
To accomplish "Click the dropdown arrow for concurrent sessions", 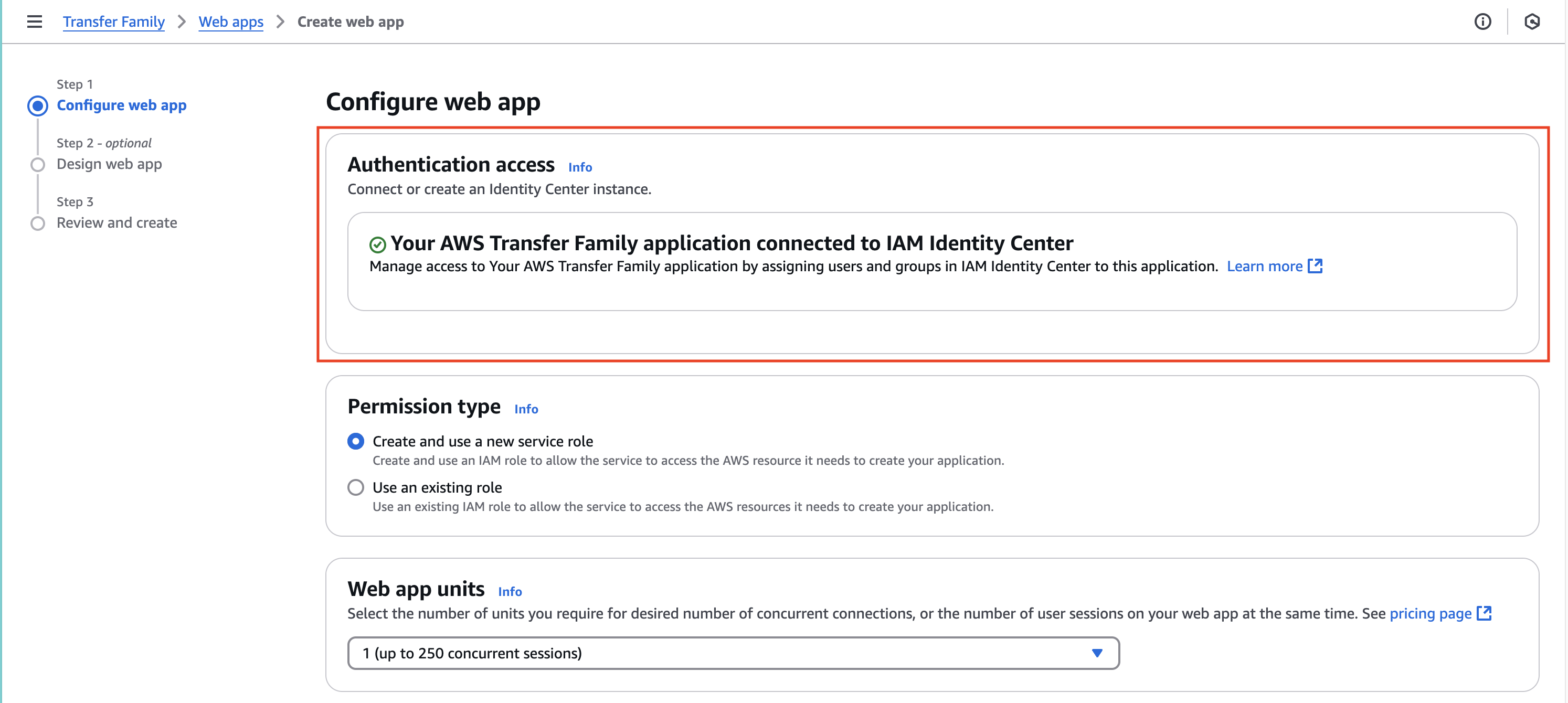I will (1097, 653).
